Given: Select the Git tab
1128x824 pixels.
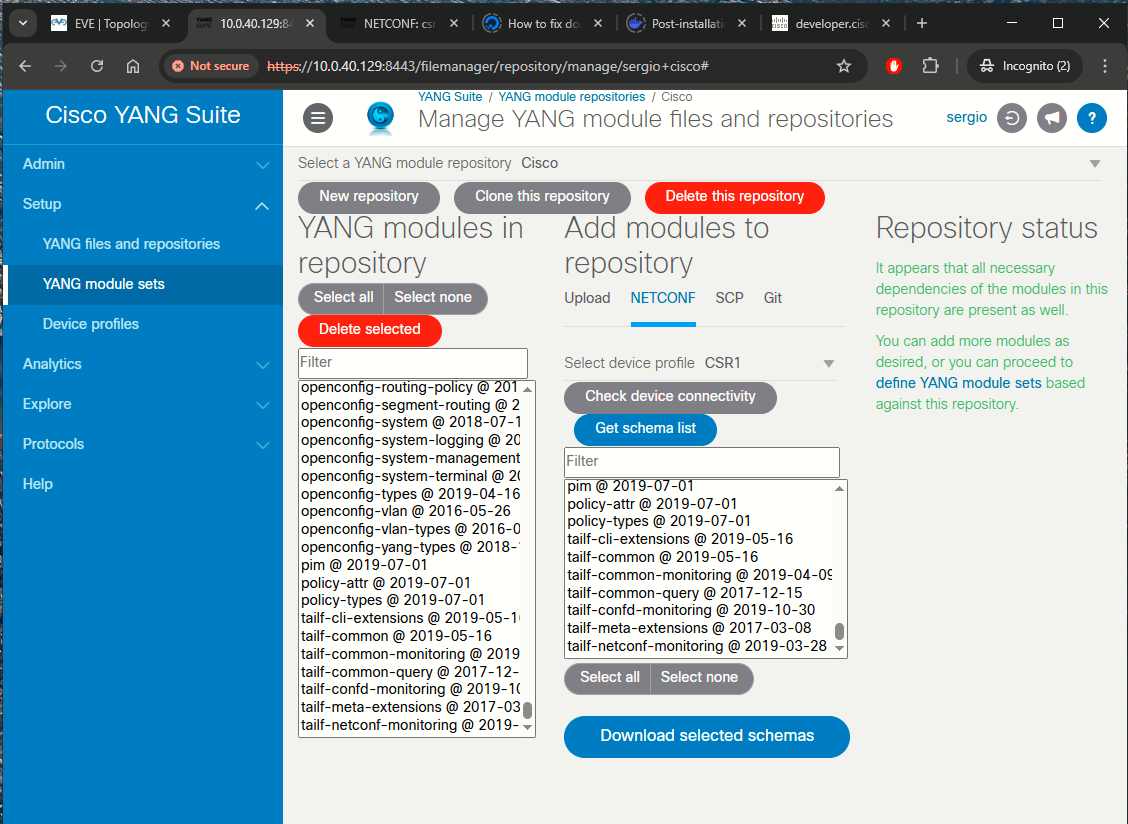Looking at the screenshot, I should click(x=773, y=298).
